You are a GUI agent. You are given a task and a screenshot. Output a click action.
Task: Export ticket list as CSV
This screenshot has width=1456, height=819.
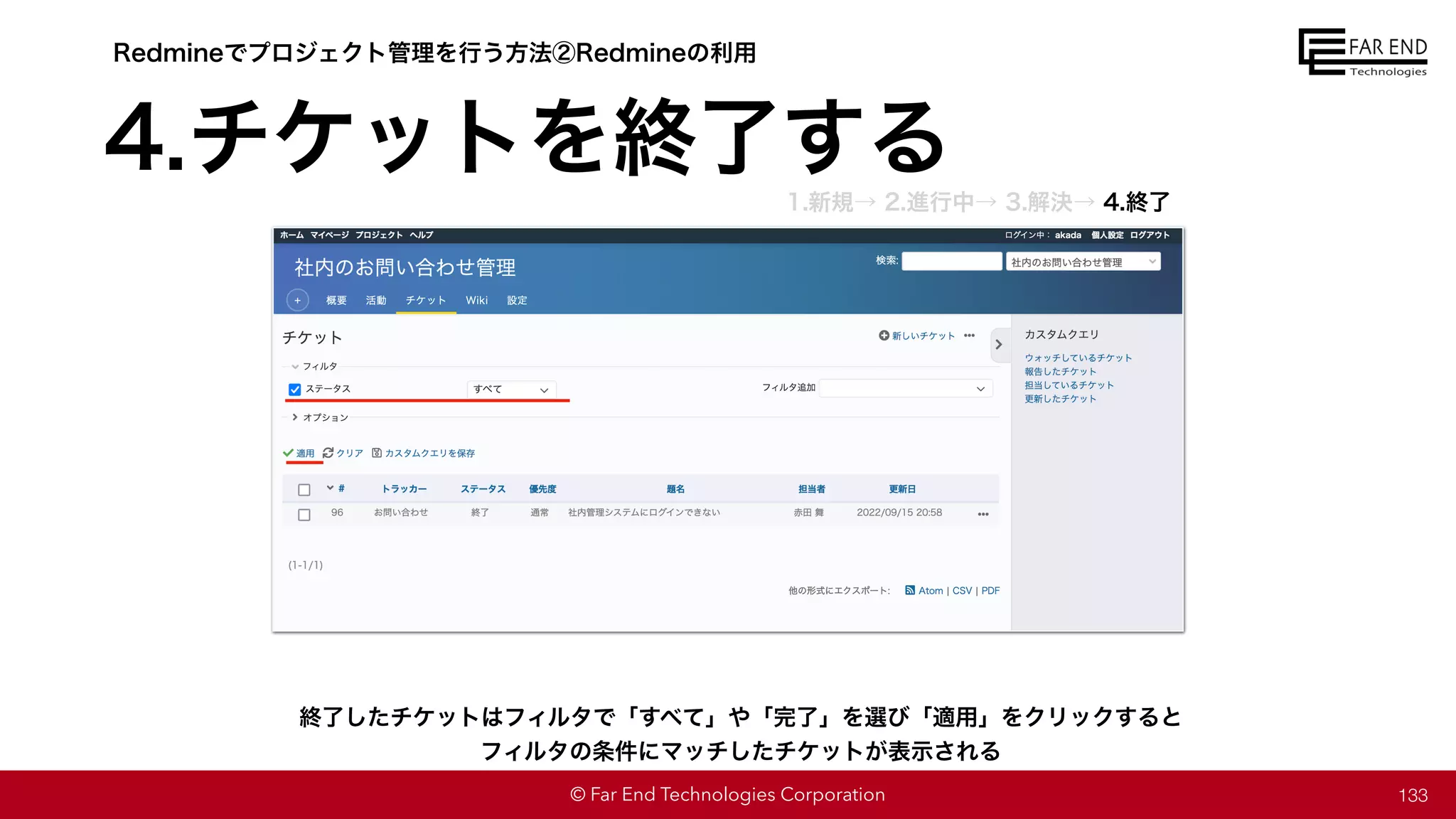[x=962, y=591]
